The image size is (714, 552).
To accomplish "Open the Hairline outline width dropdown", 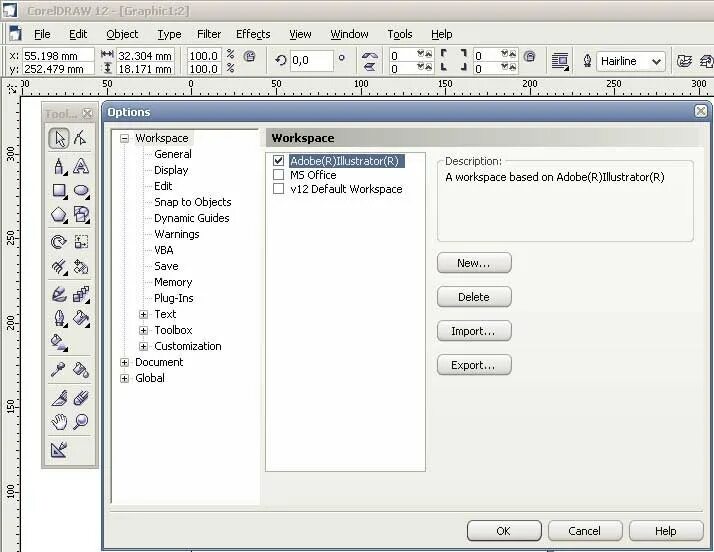I will (x=656, y=61).
